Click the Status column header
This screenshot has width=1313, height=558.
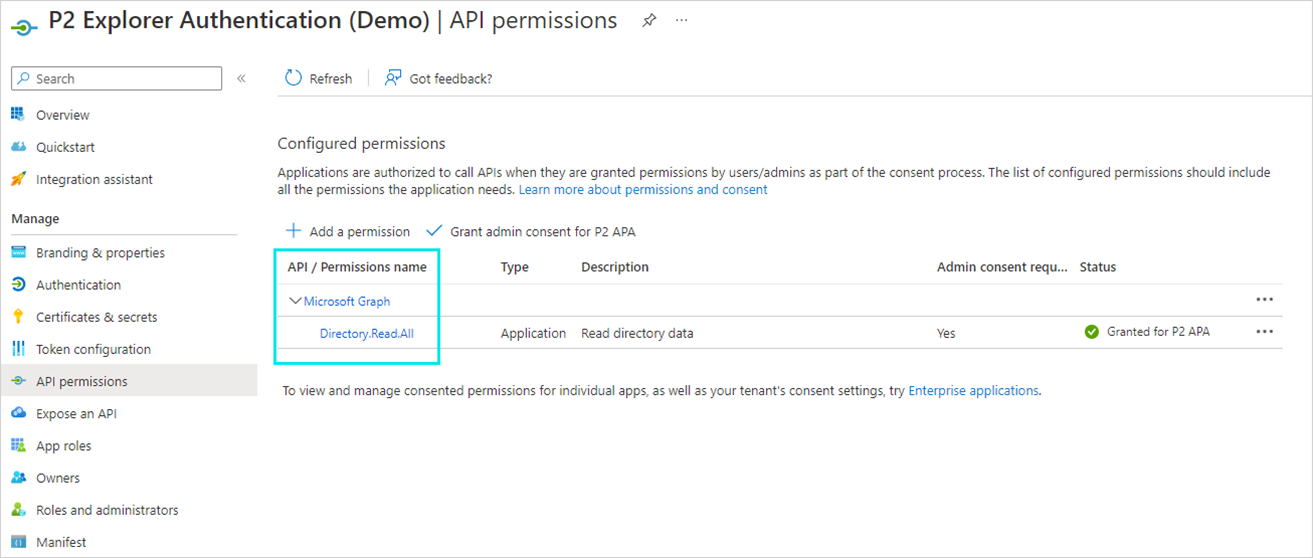pos(1098,267)
